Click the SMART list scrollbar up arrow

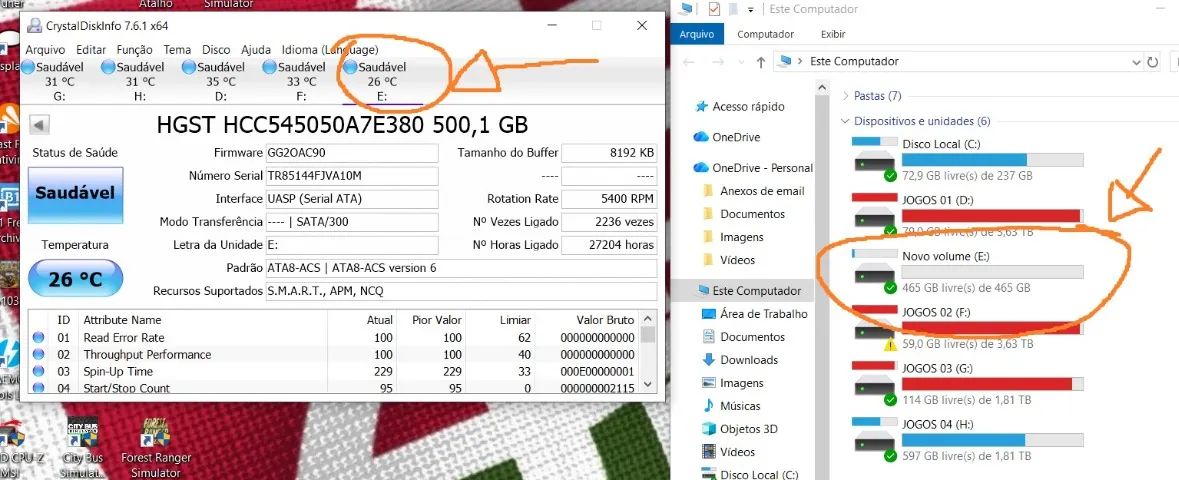coord(647,317)
